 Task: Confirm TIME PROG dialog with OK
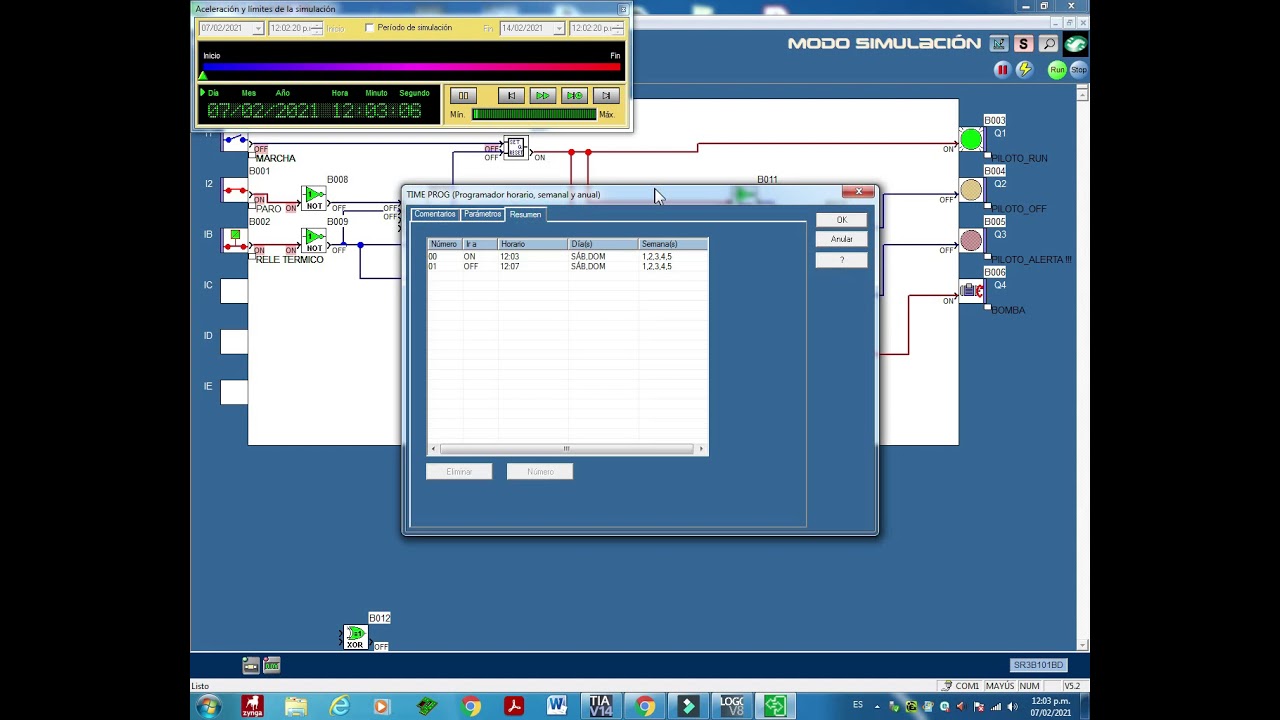[842, 220]
